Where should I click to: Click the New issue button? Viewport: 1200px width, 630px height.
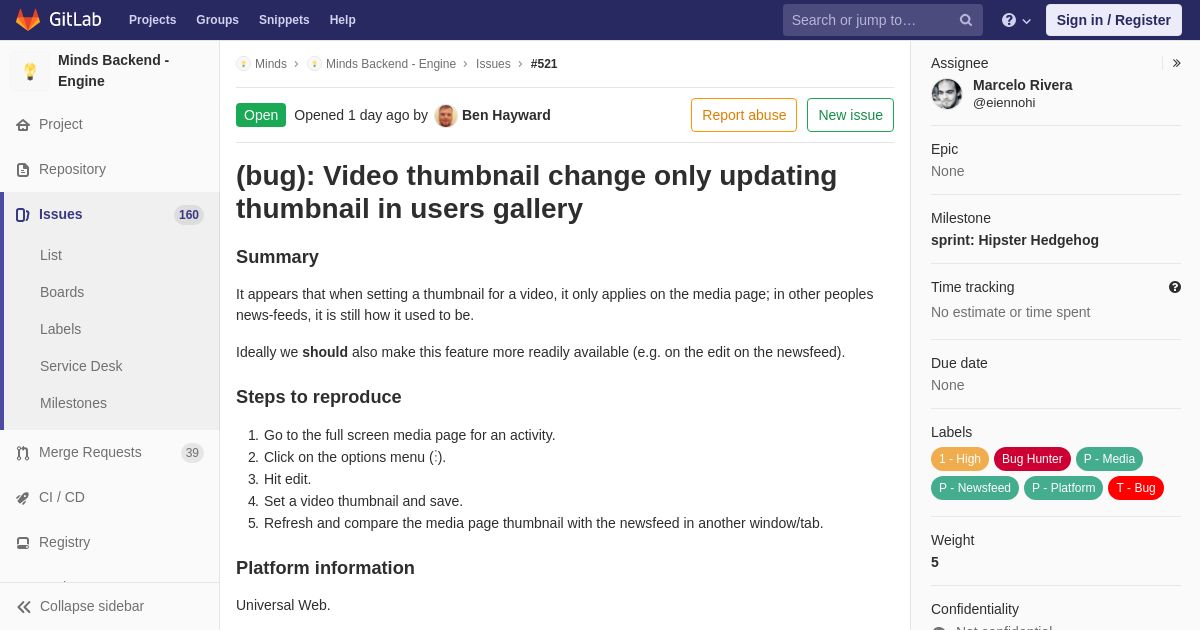point(850,115)
